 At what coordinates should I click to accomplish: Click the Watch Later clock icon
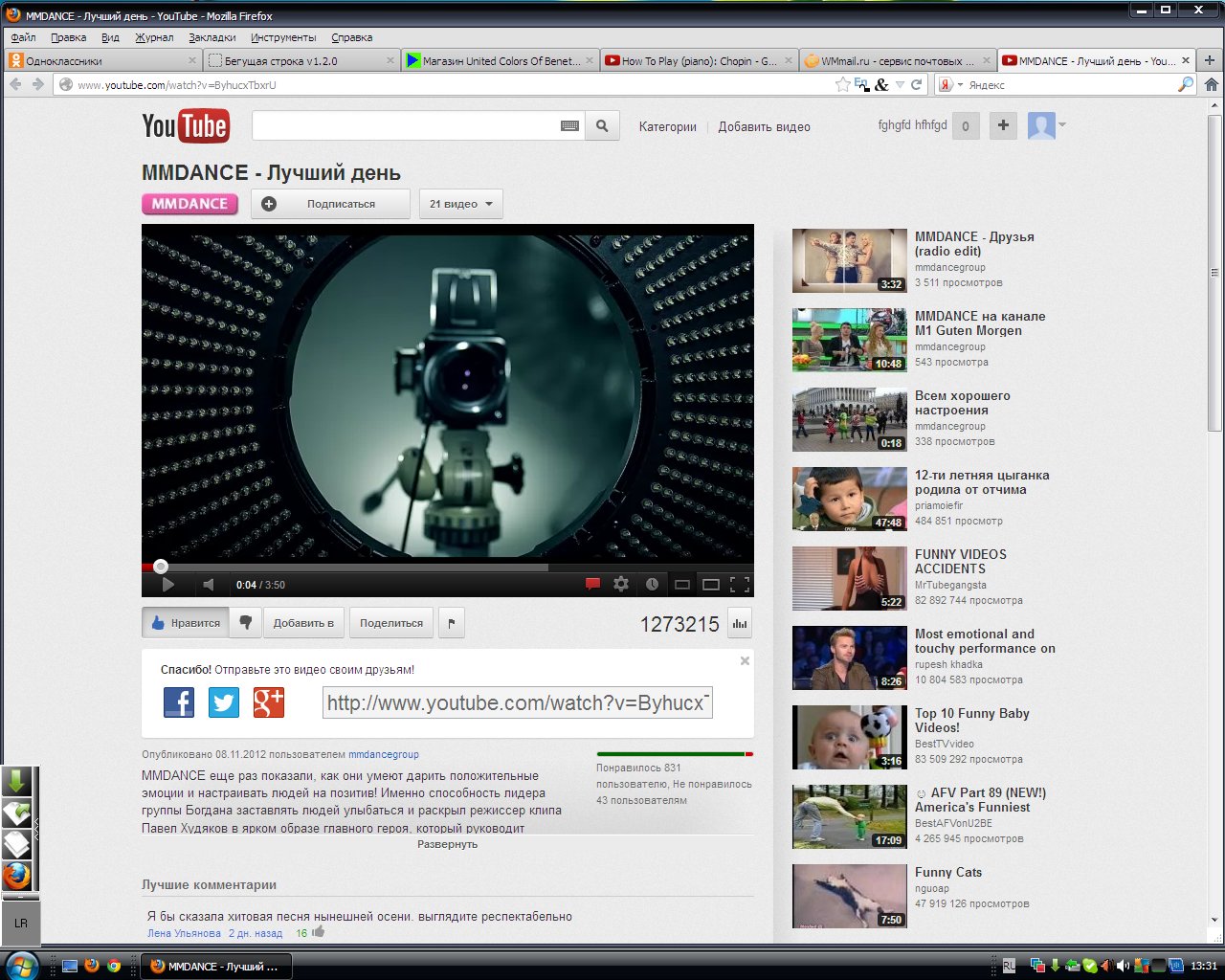click(x=652, y=584)
